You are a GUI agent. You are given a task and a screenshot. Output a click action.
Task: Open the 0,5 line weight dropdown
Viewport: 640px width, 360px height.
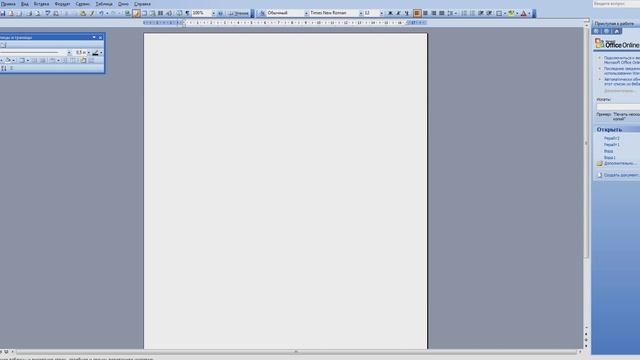89,53
